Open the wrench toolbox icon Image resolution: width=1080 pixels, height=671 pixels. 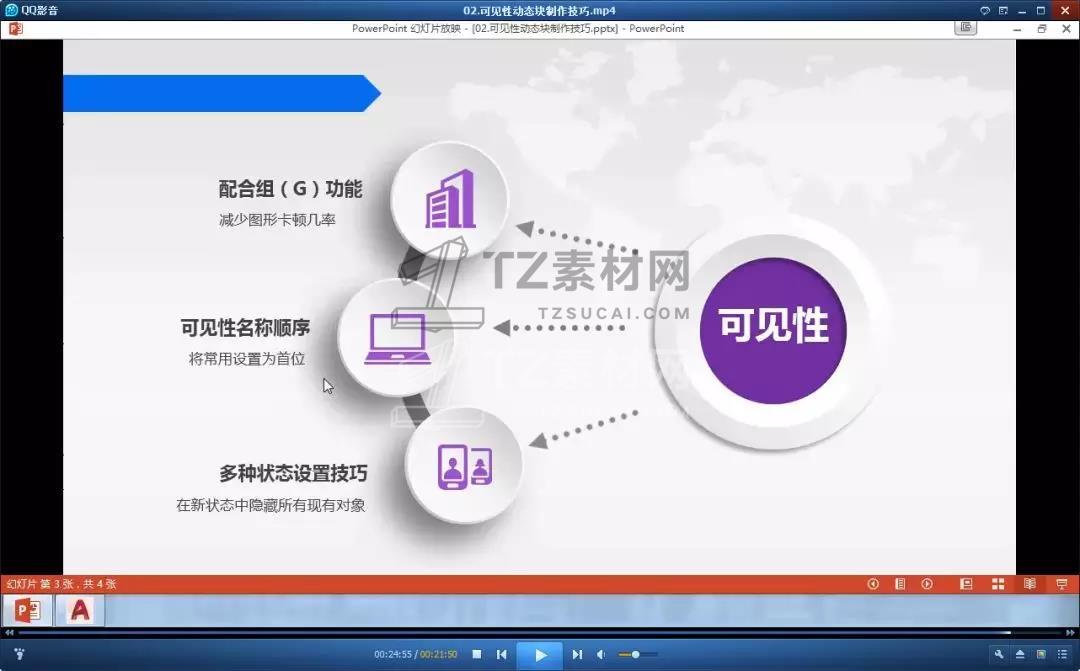[x=998, y=654]
